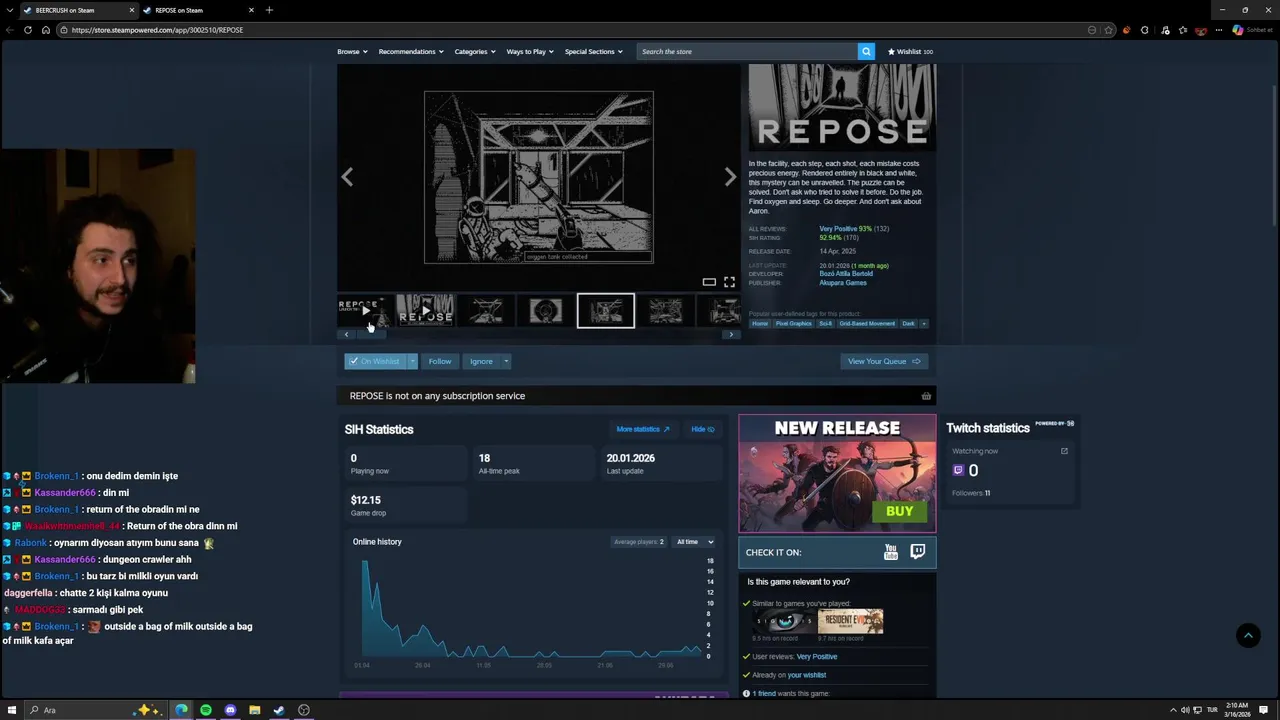Image resolution: width=1280 pixels, height=720 pixels.
Task: Click the store search magnifier button
Action: (866, 51)
